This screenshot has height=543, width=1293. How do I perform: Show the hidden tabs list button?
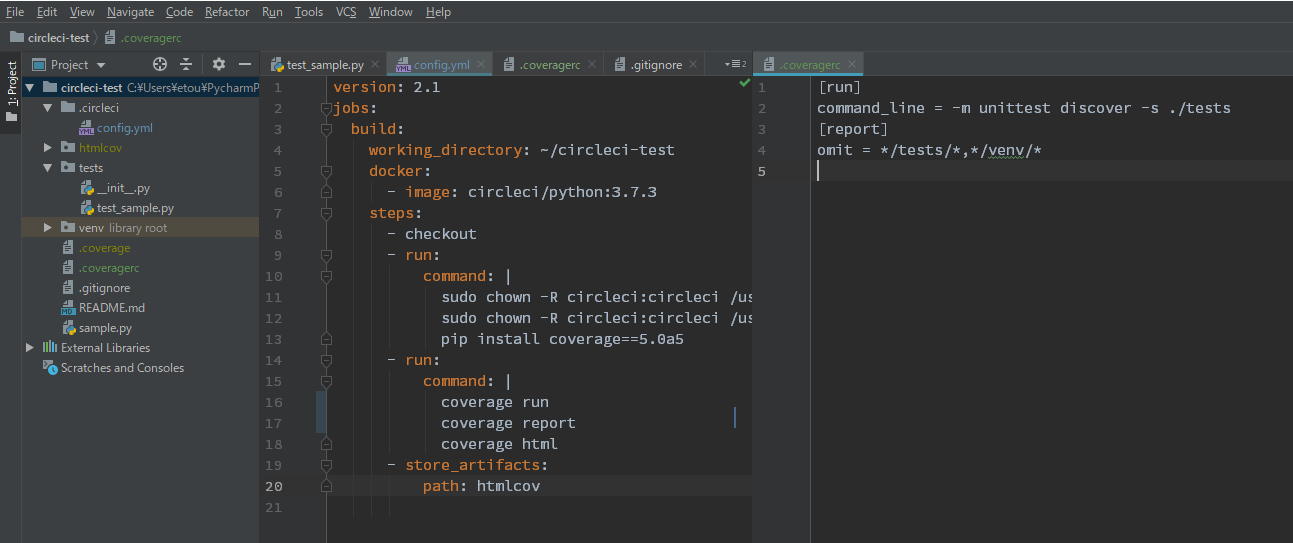tap(736, 64)
